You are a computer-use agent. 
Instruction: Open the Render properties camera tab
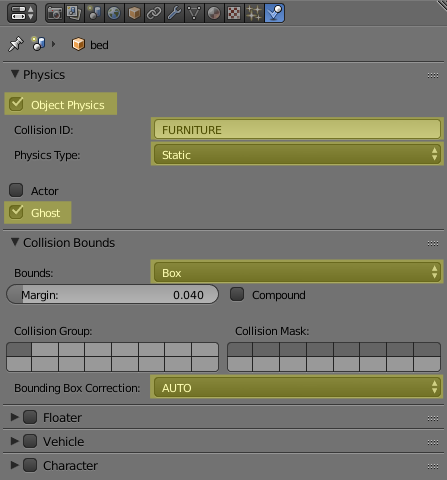(x=55, y=13)
